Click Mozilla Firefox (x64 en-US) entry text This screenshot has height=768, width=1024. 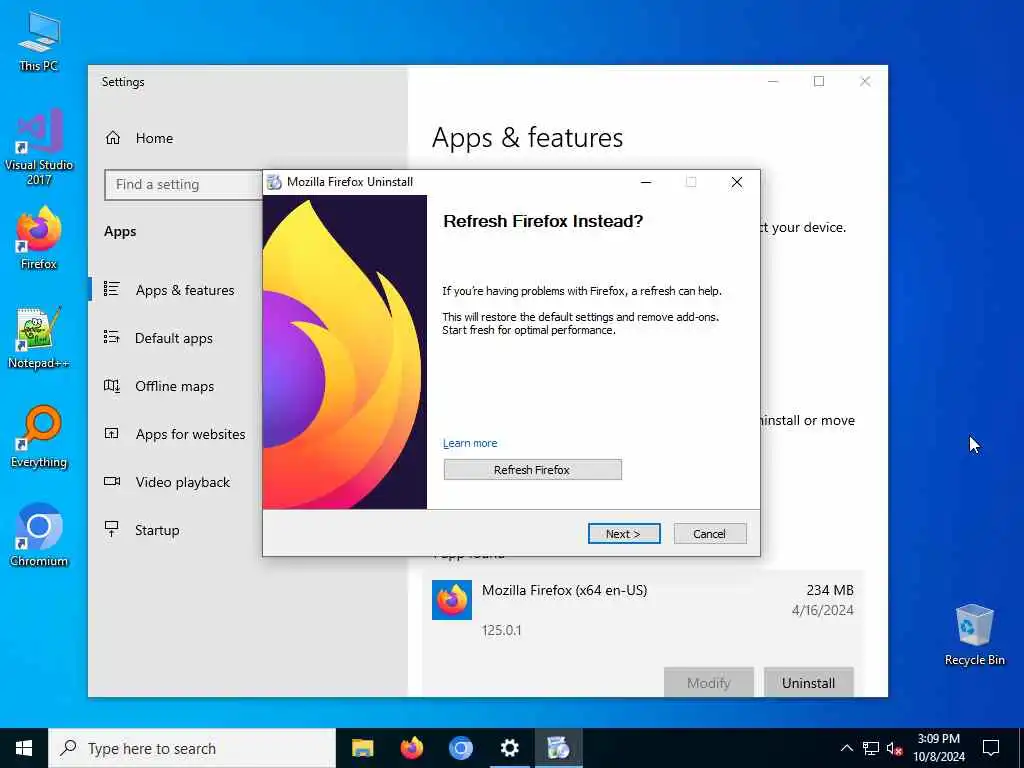point(564,590)
